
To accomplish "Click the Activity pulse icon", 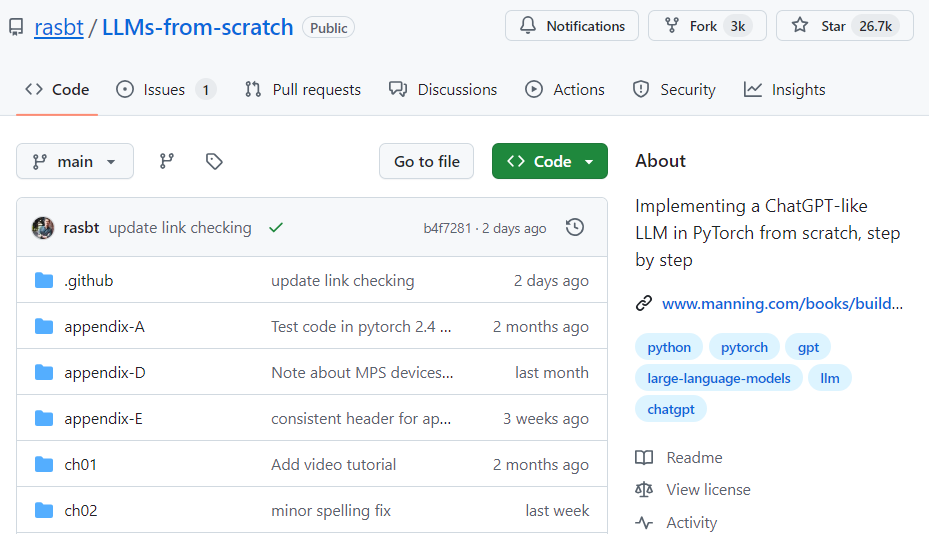I will point(644,523).
